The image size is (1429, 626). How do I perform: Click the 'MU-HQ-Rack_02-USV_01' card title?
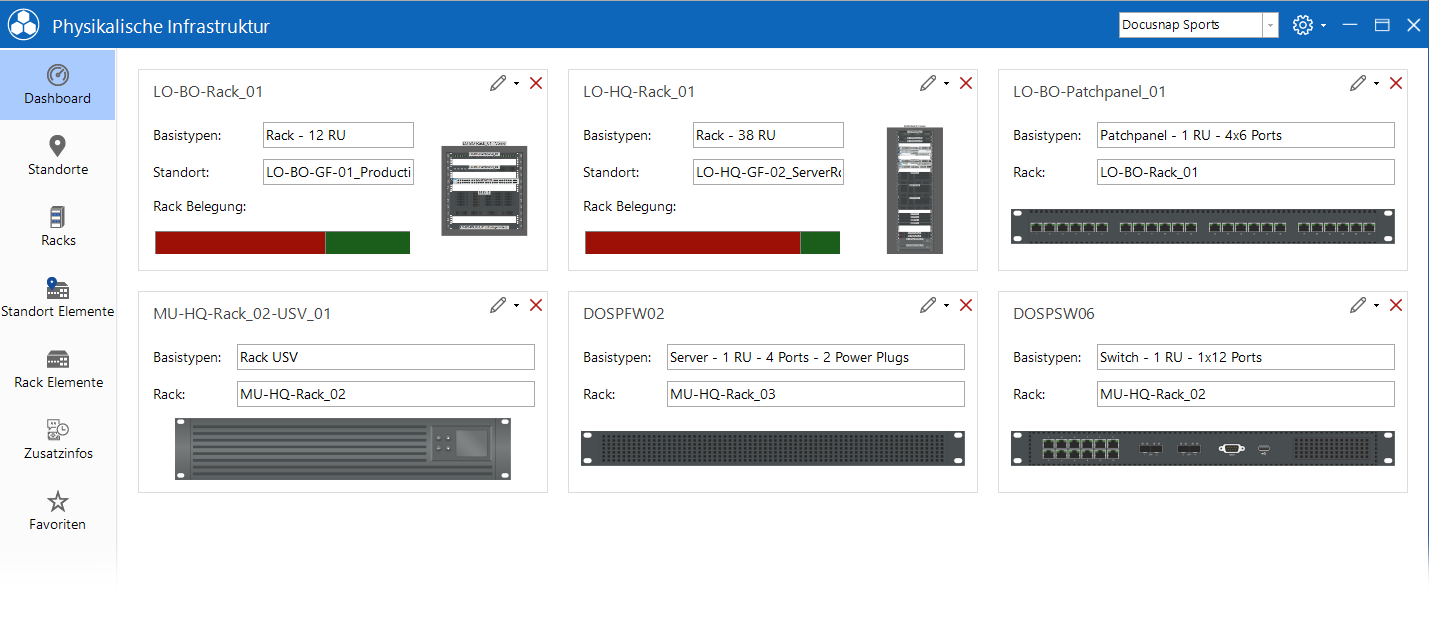click(242, 314)
